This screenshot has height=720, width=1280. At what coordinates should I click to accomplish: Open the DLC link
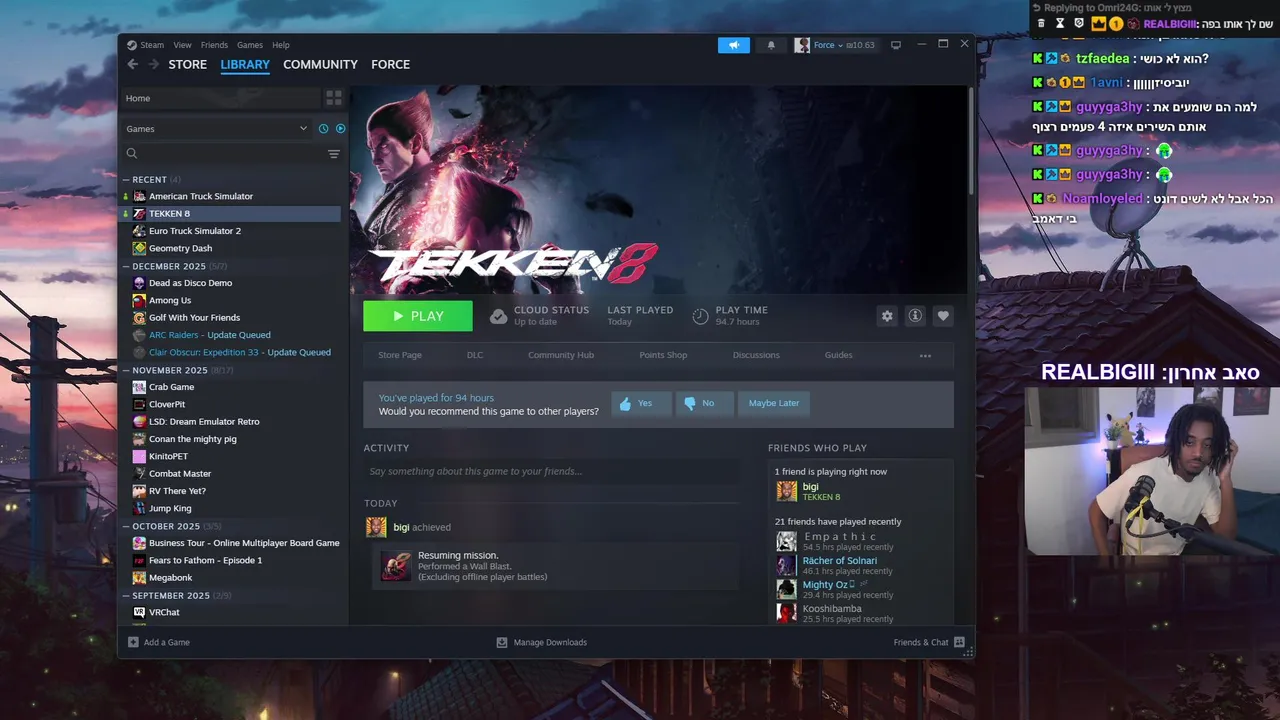475,355
